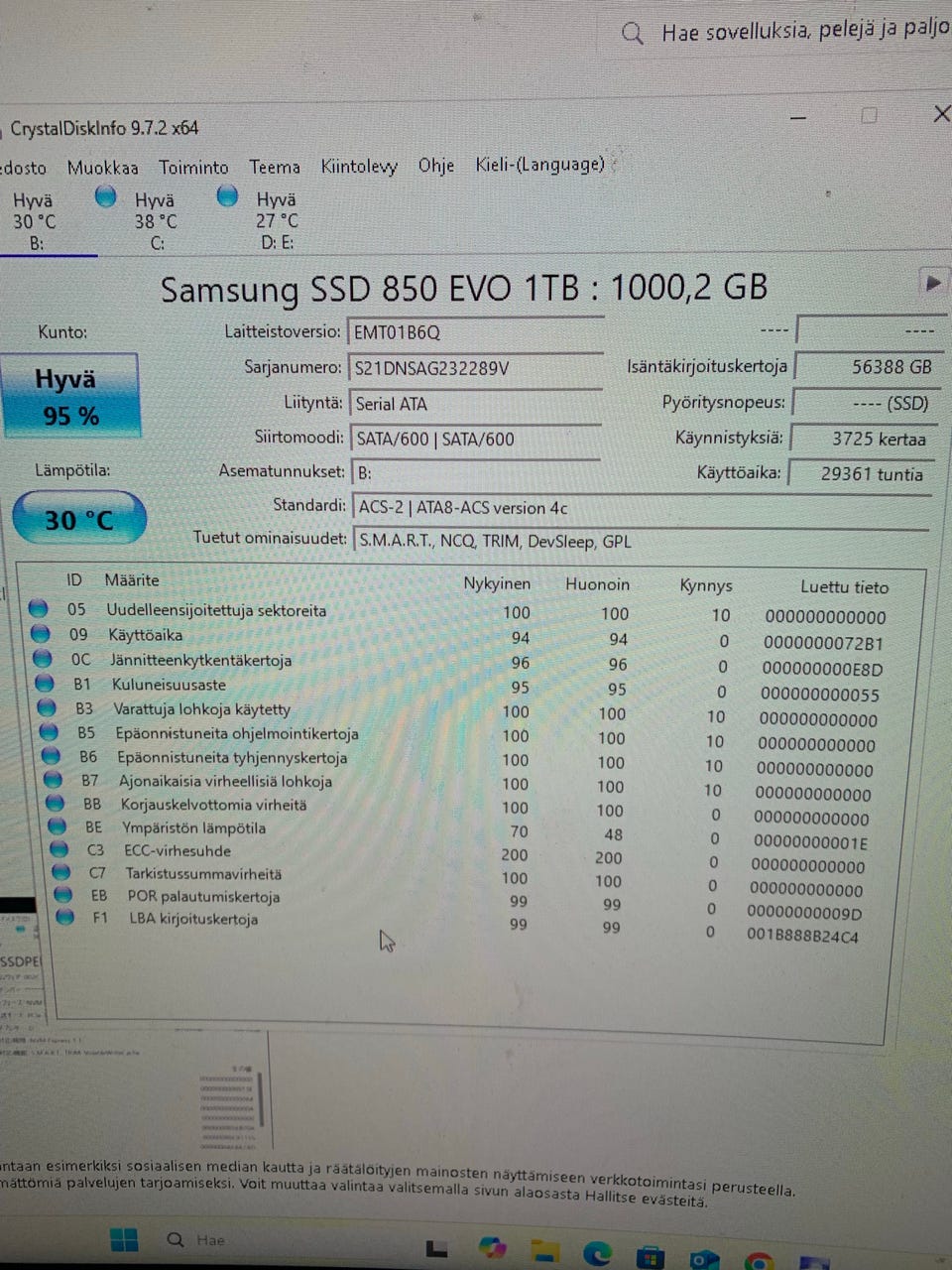Click the 30 °C temperature button
Image resolution: width=952 pixels, height=1270 pixels.
coord(79,519)
